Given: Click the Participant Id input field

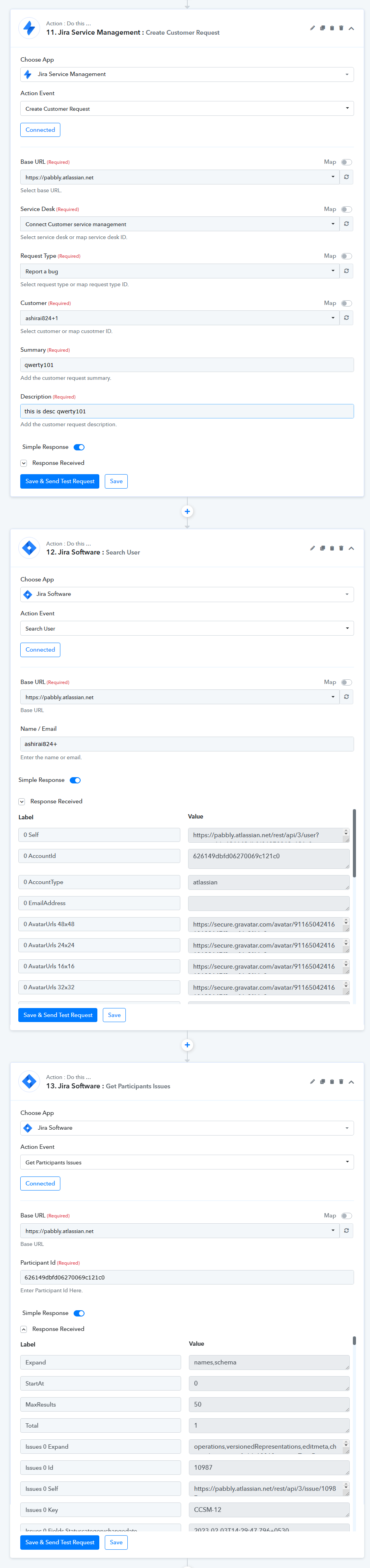Looking at the screenshot, I should pos(187,1277).
